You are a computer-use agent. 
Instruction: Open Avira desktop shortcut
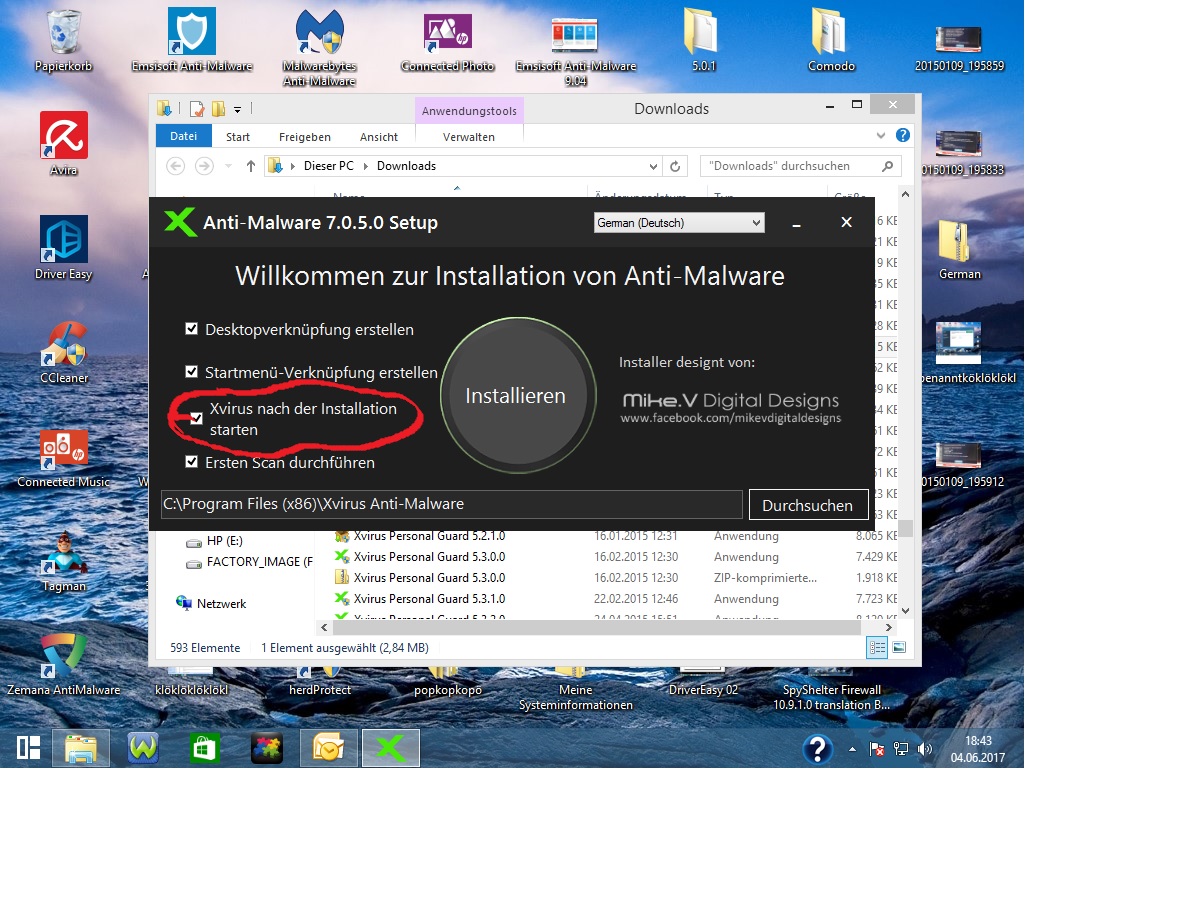pyautogui.click(x=64, y=144)
